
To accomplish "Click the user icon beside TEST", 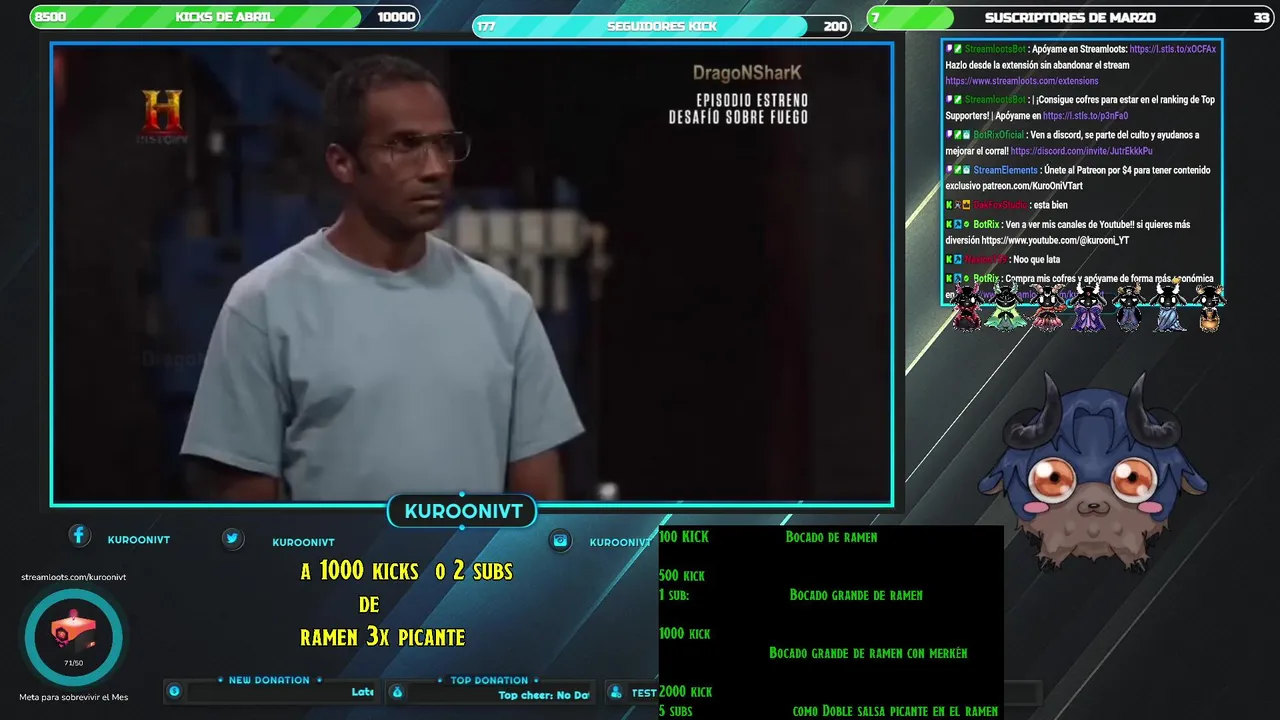I will click(616, 692).
